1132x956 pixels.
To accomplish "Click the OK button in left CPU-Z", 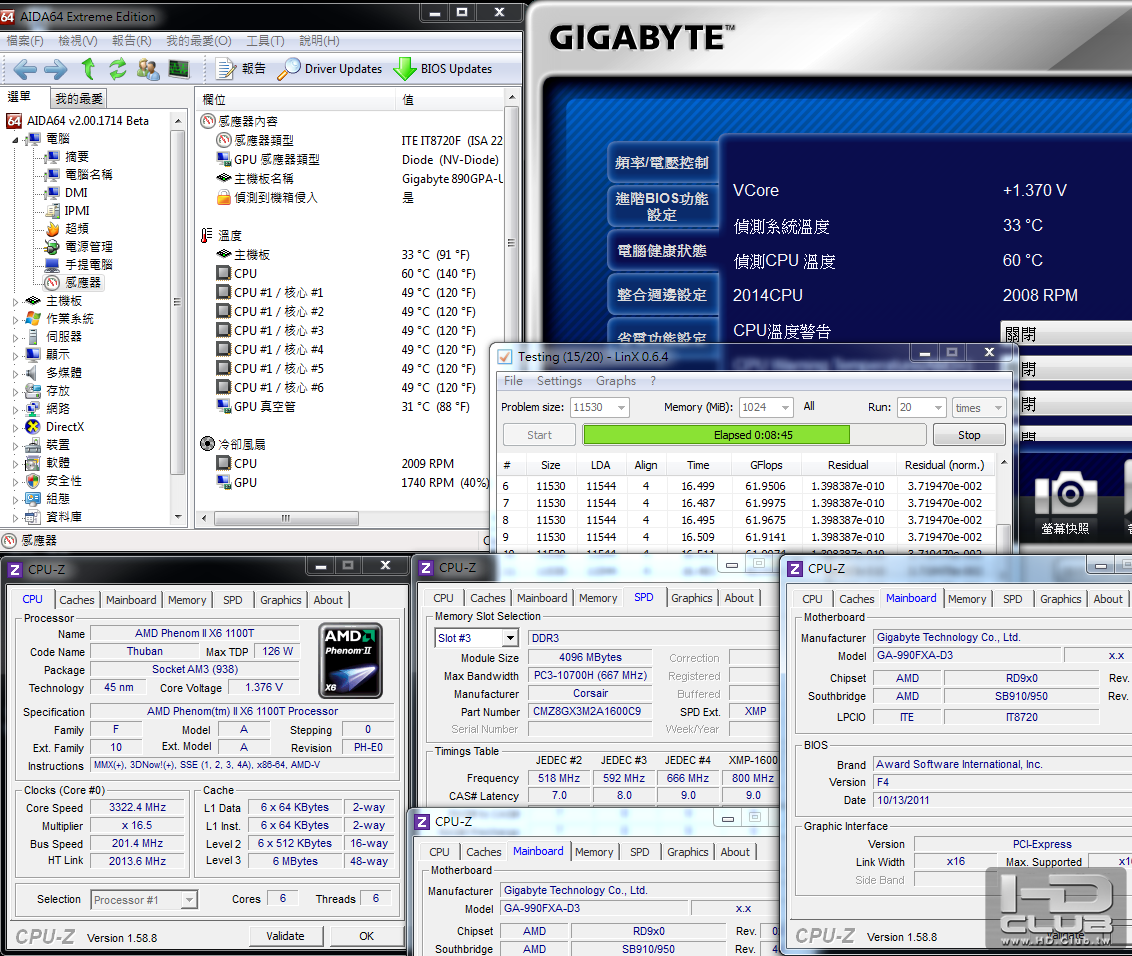I will [x=367, y=936].
